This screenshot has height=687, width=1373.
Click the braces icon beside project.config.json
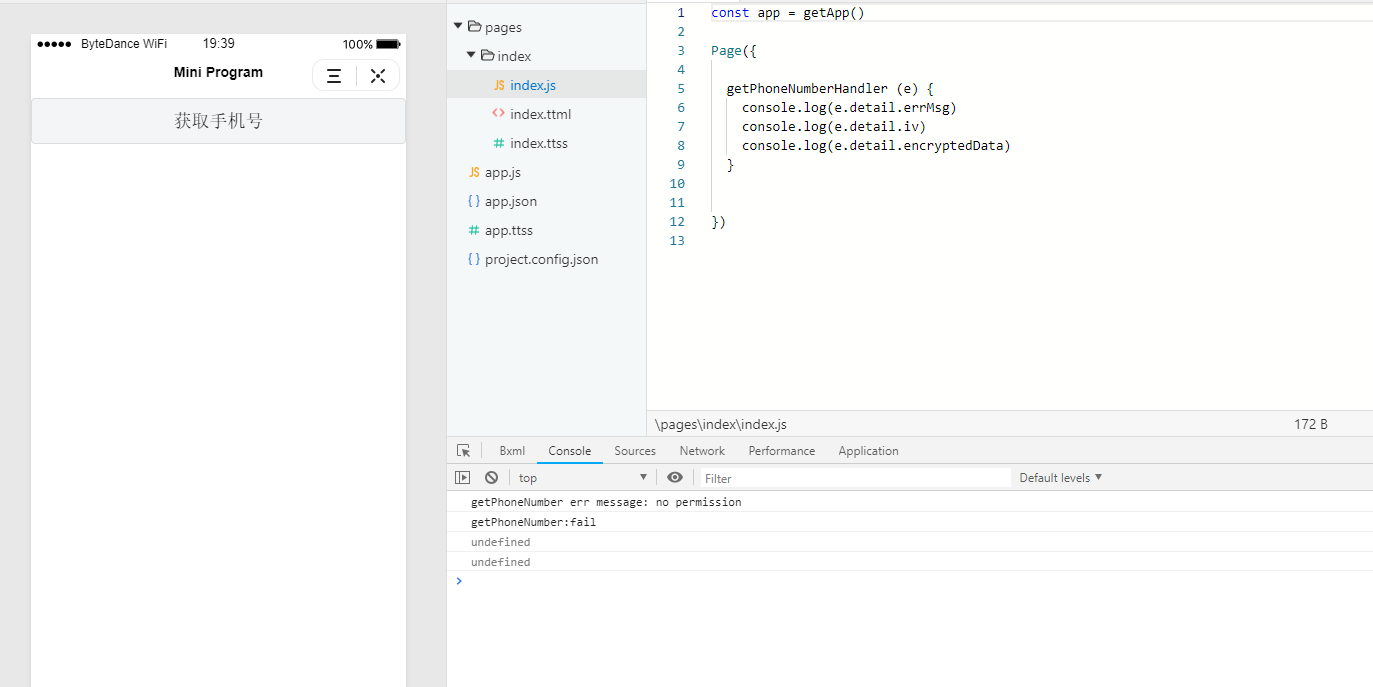click(474, 259)
